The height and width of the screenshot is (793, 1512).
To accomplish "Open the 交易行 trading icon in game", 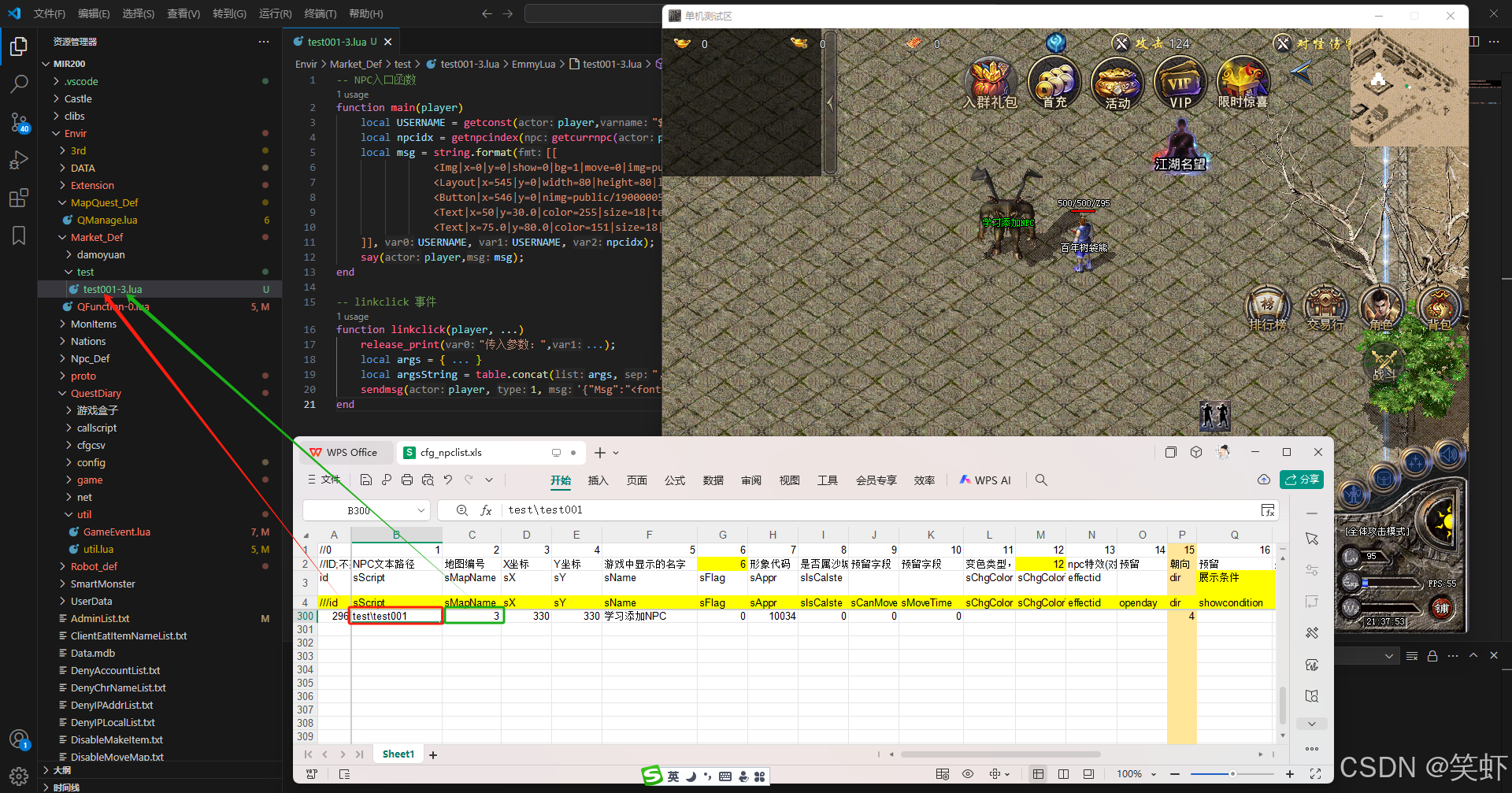I will pos(1326,309).
